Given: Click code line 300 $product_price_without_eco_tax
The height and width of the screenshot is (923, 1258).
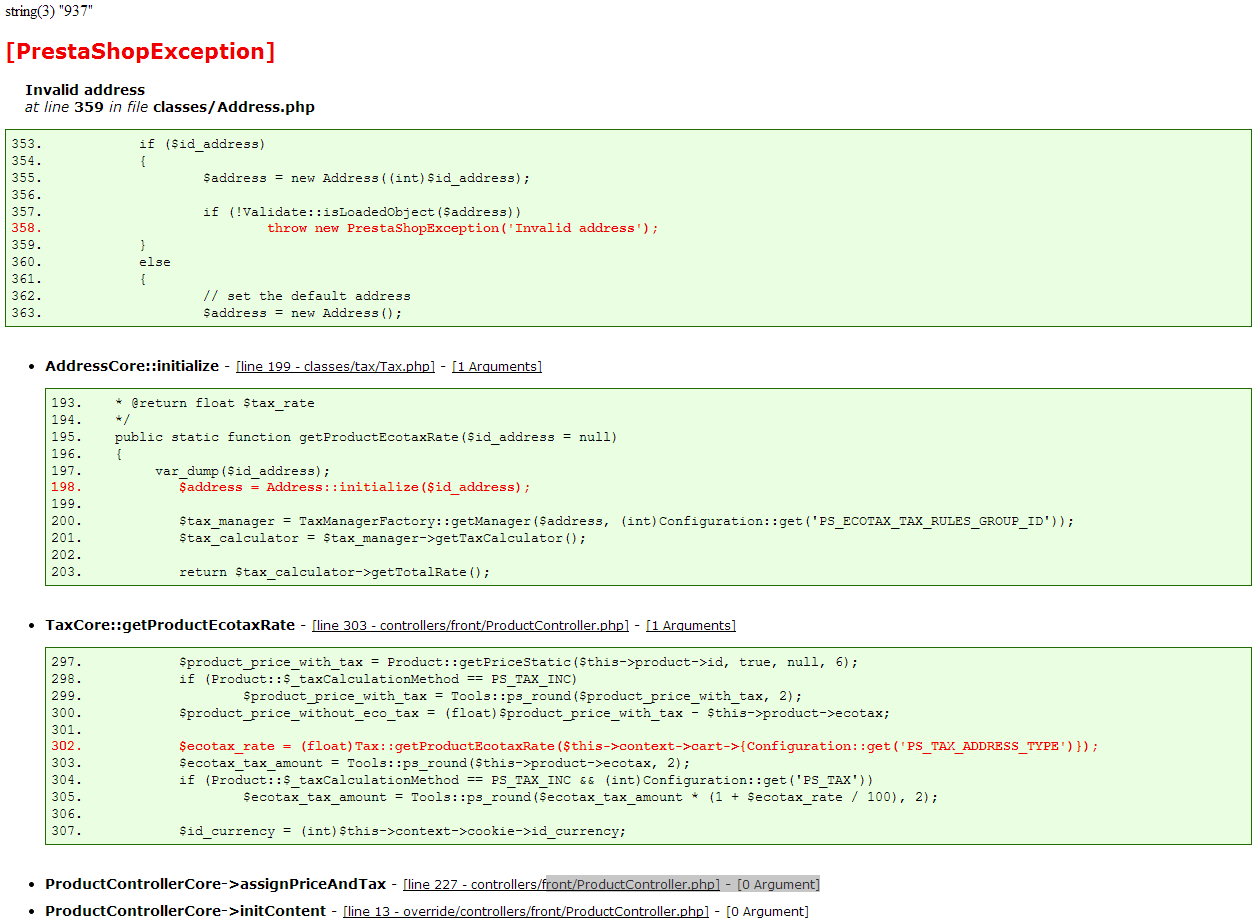Looking at the screenshot, I should point(534,713).
